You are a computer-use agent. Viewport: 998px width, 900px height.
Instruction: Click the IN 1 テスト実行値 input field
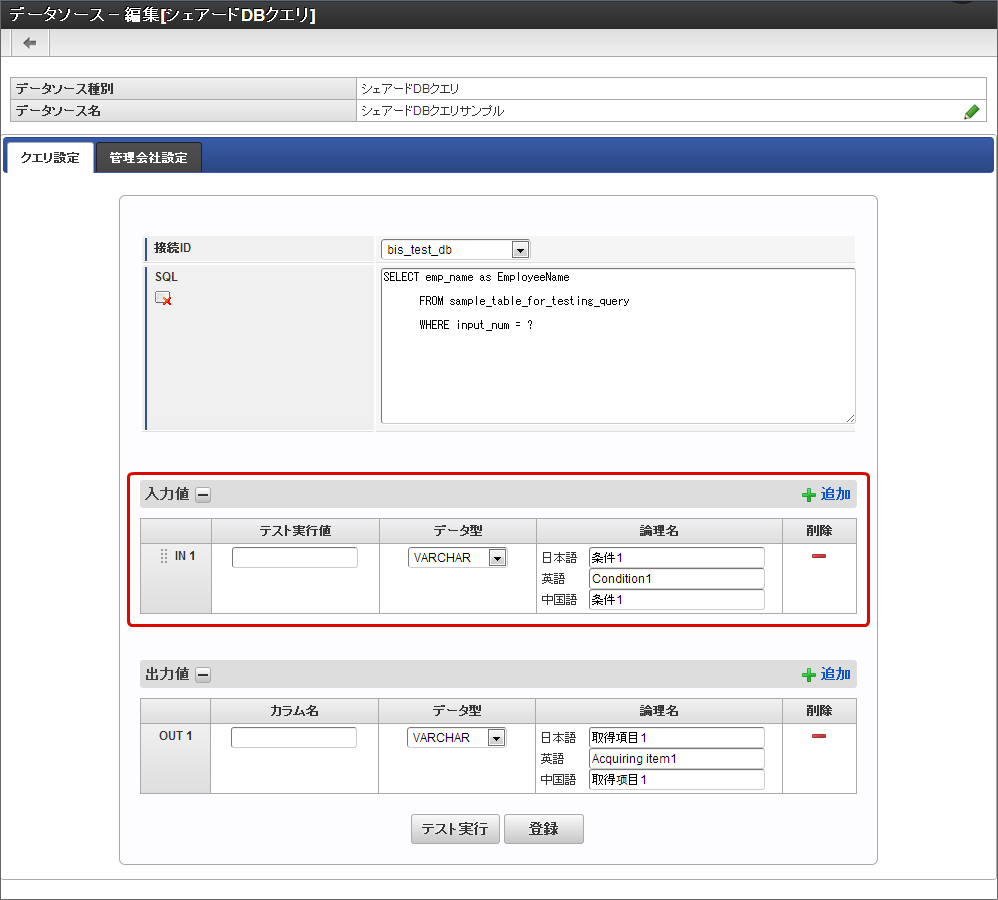(x=294, y=558)
